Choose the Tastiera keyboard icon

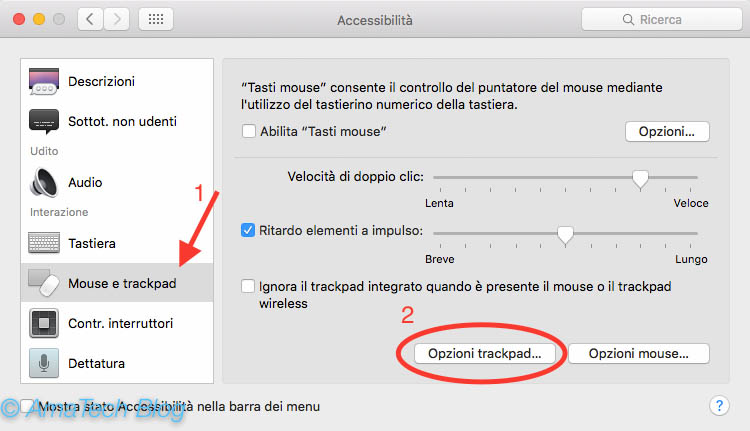click(44, 243)
